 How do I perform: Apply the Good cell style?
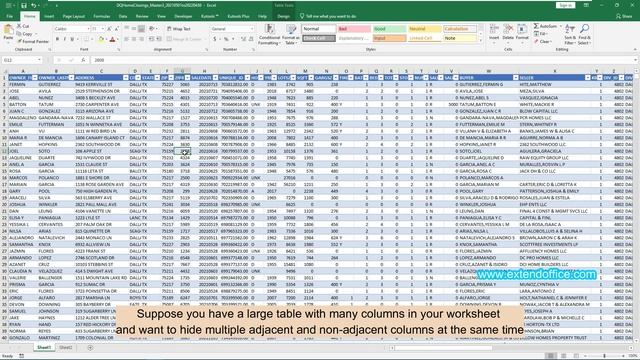pos(389,29)
